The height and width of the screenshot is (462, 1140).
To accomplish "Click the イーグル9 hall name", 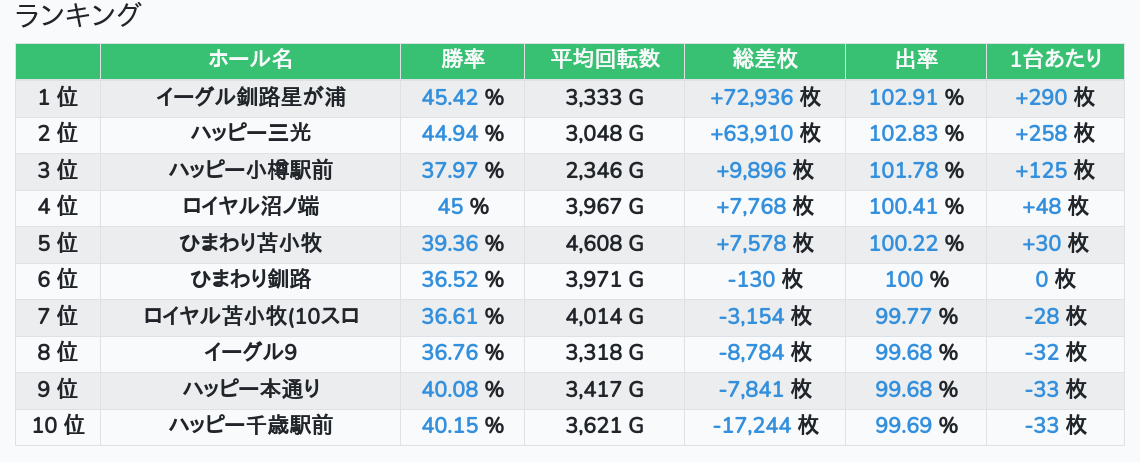I will click(250, 353).
